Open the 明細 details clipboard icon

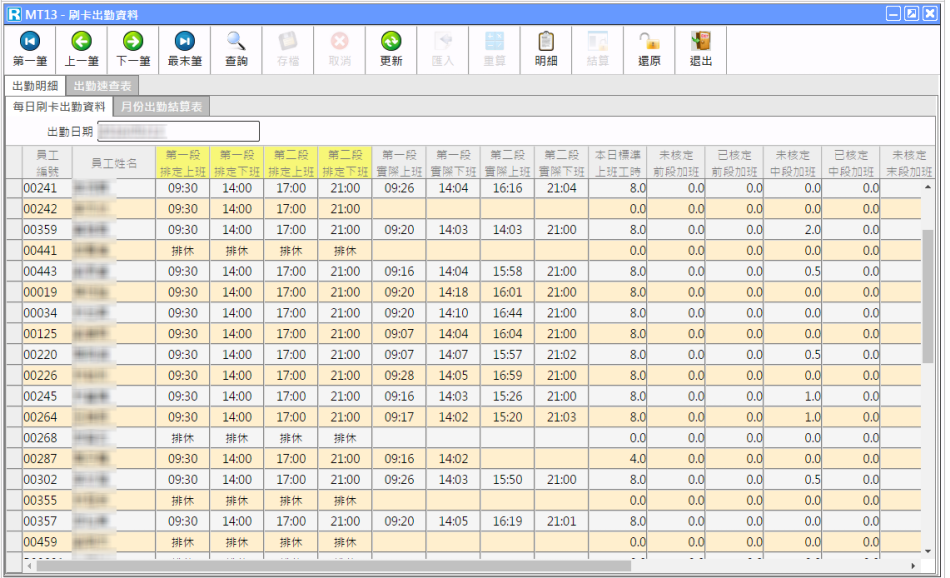click(546, 49)
